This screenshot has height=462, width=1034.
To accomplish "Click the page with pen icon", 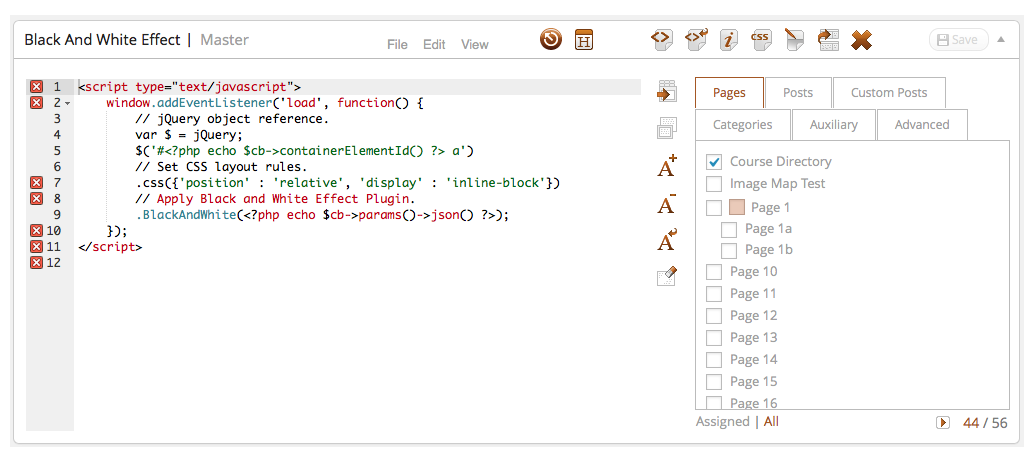I will 795,40.
